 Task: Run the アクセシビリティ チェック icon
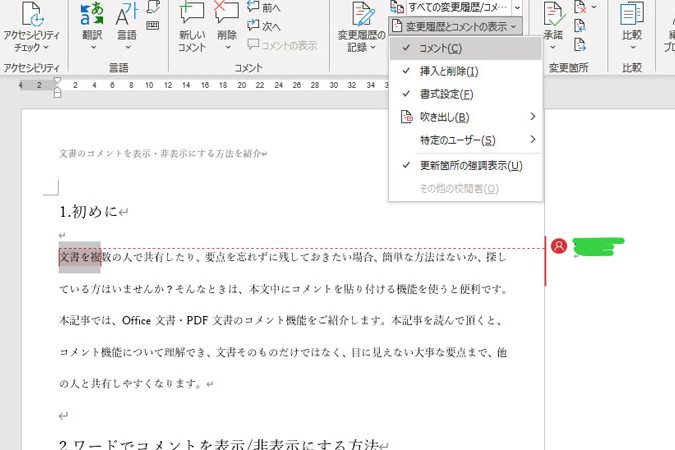(33, 14)
